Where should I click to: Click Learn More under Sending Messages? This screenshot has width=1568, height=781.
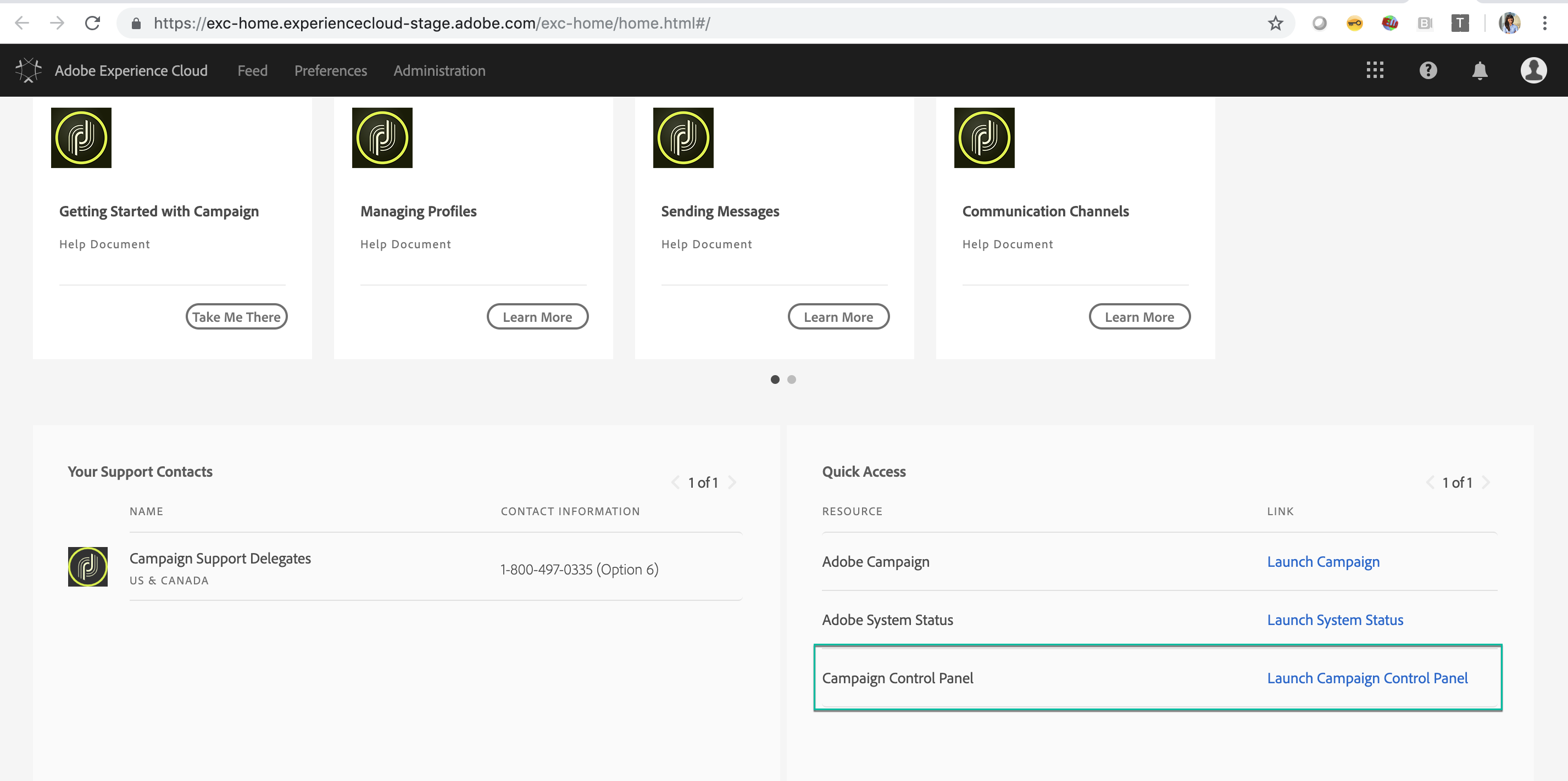[x=838, y=316]
